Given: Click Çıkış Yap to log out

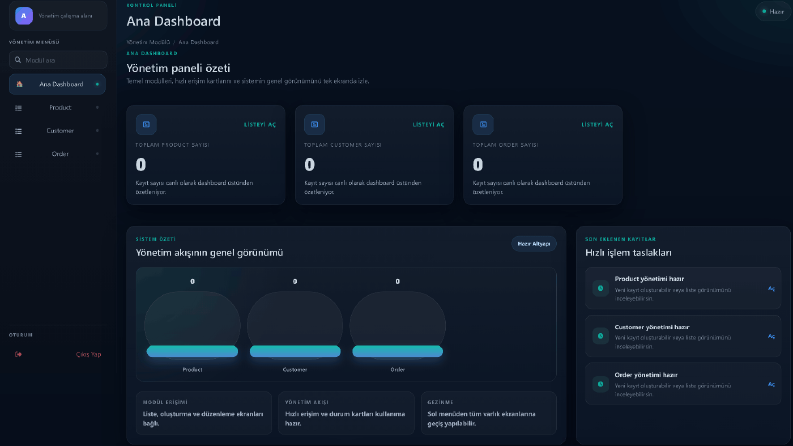Looking at the screenshot, I should pos(89,354).
